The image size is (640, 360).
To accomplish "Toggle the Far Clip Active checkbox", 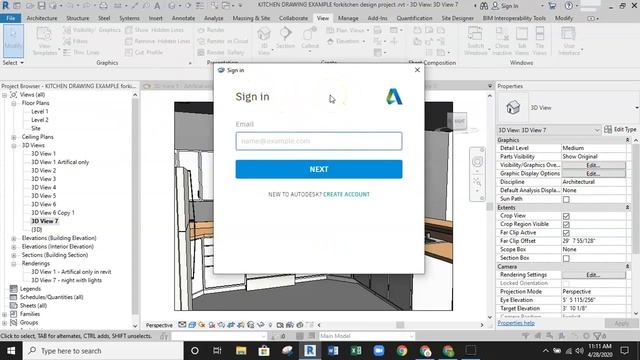I will [x=566, y=233].
